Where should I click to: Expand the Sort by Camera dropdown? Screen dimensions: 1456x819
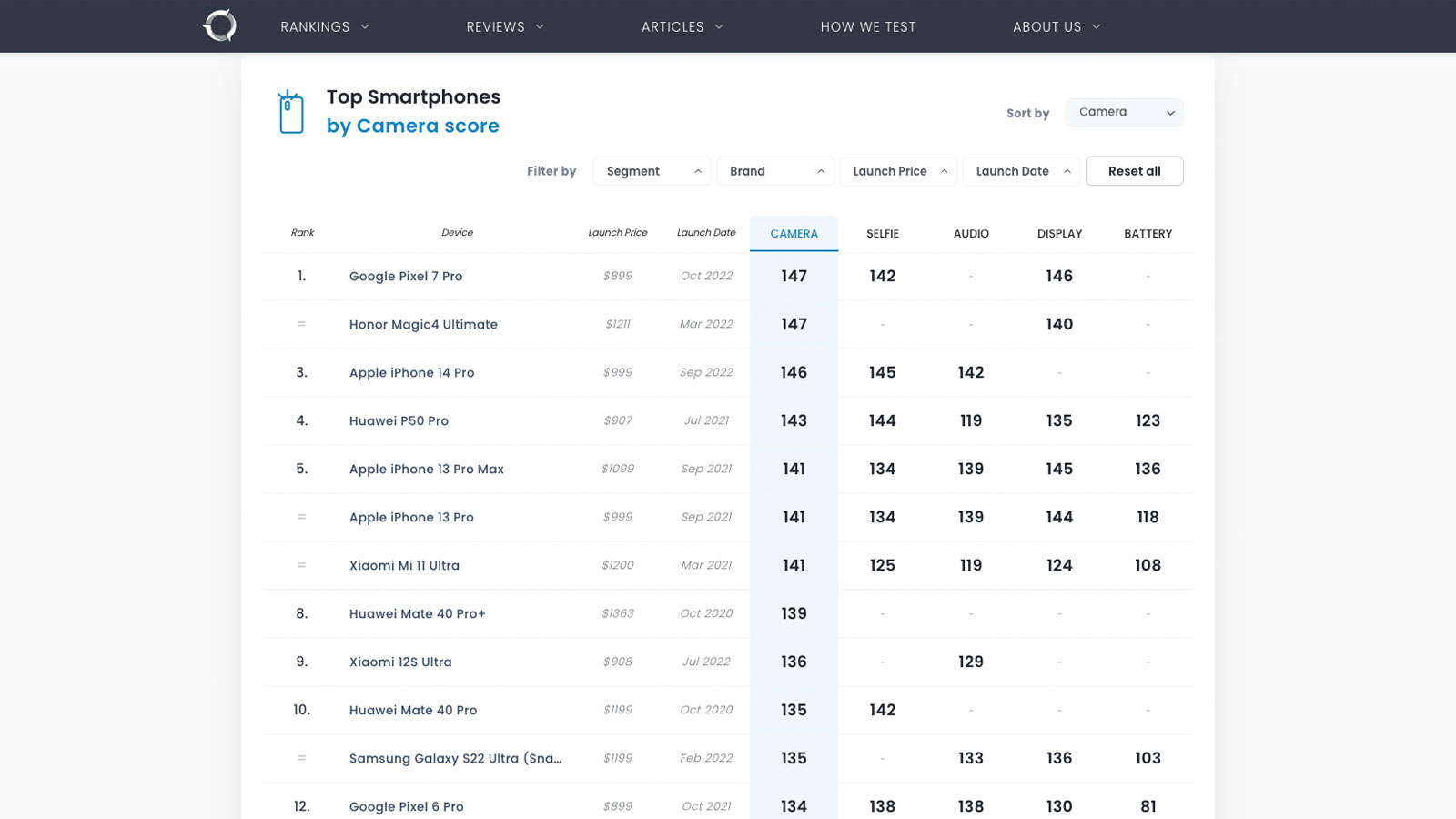click(x=1125, y=113)
